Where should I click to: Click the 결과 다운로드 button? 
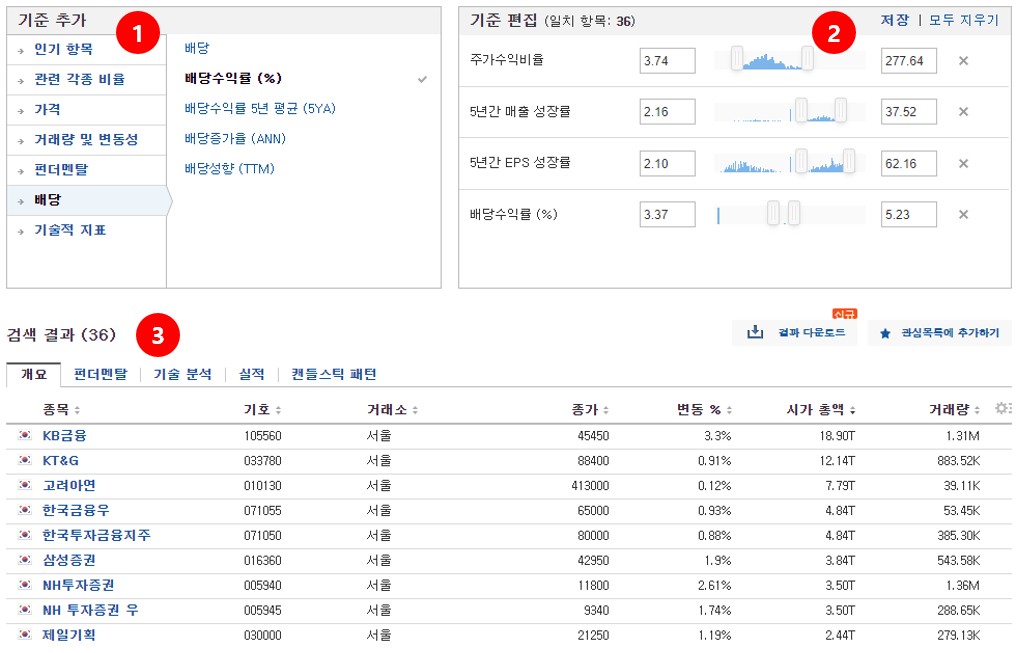pos(794,332)
